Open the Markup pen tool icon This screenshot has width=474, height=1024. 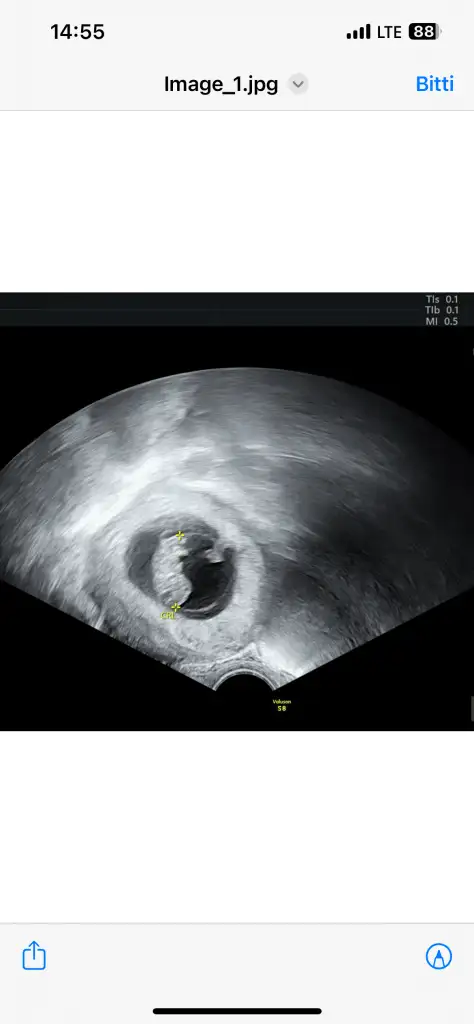point(439,956)
